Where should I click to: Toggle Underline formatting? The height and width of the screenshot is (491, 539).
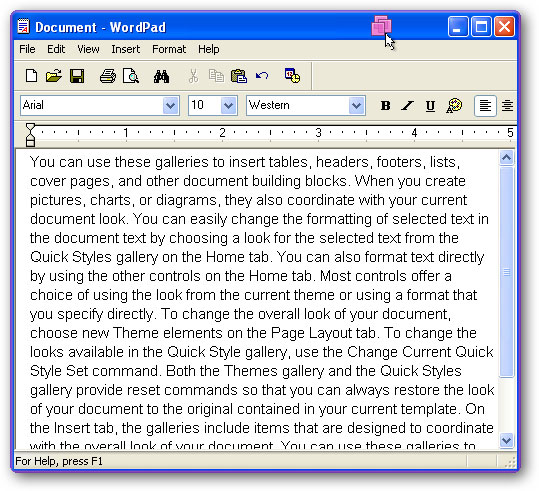430,106
